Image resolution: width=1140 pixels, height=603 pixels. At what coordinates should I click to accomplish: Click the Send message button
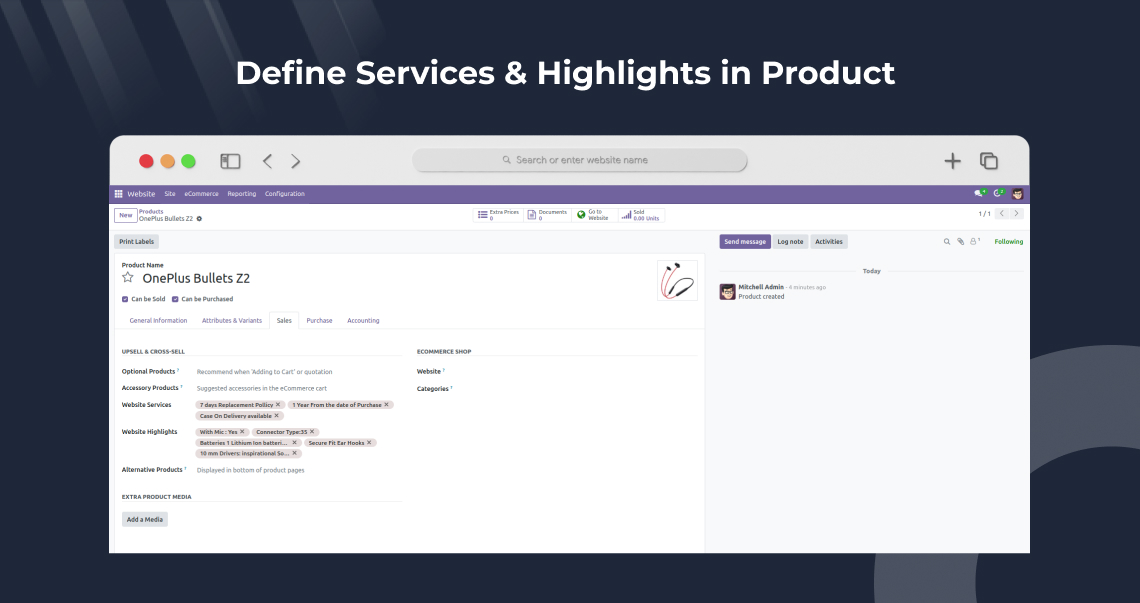click(744, 241)
